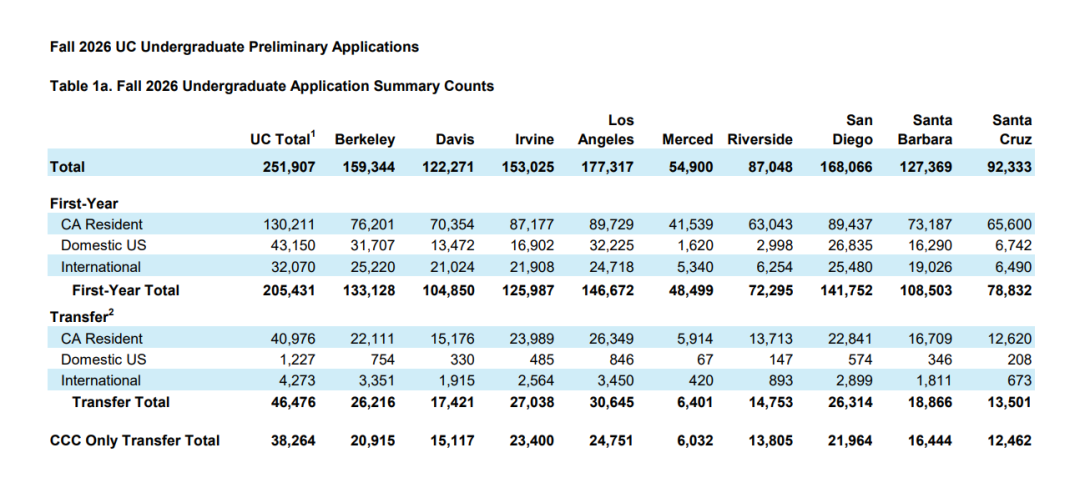Select the Los Angeles column header
This screenshot has width=1080, height=498.
click(606, 130)
